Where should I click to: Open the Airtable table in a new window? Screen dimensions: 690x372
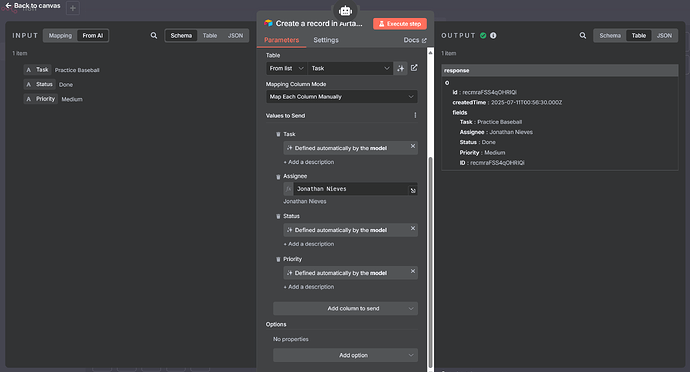pyautogui.click(x=414, y=68)
